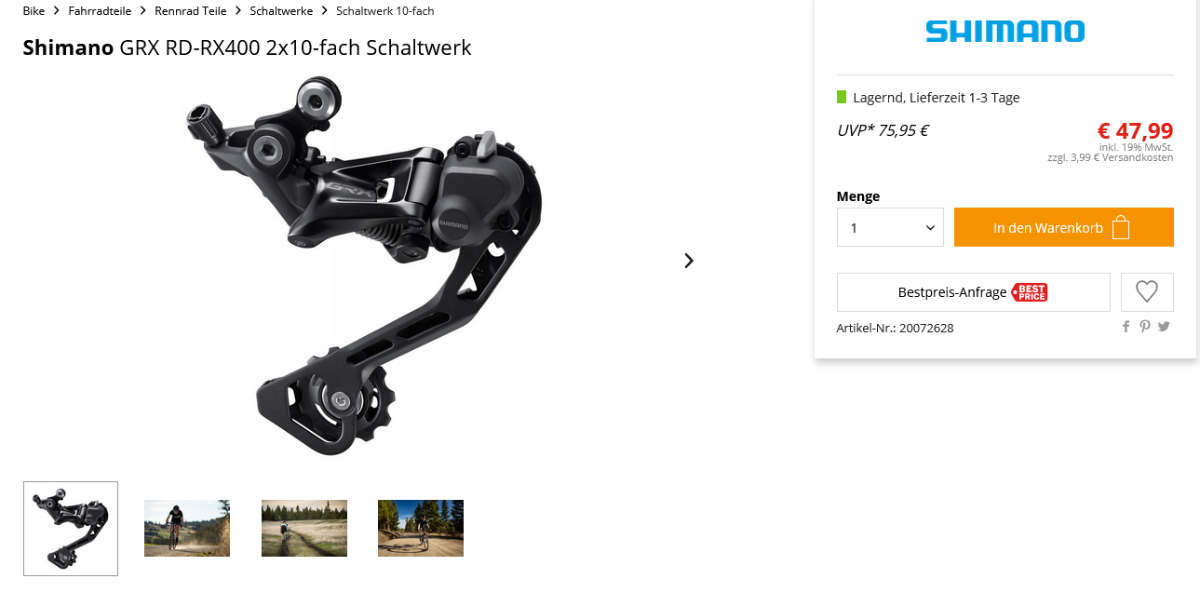The width and height of the screenshot is (1200, 606).
Task: Go to Bike breadcrumb
Action: (x=34, y=11)
